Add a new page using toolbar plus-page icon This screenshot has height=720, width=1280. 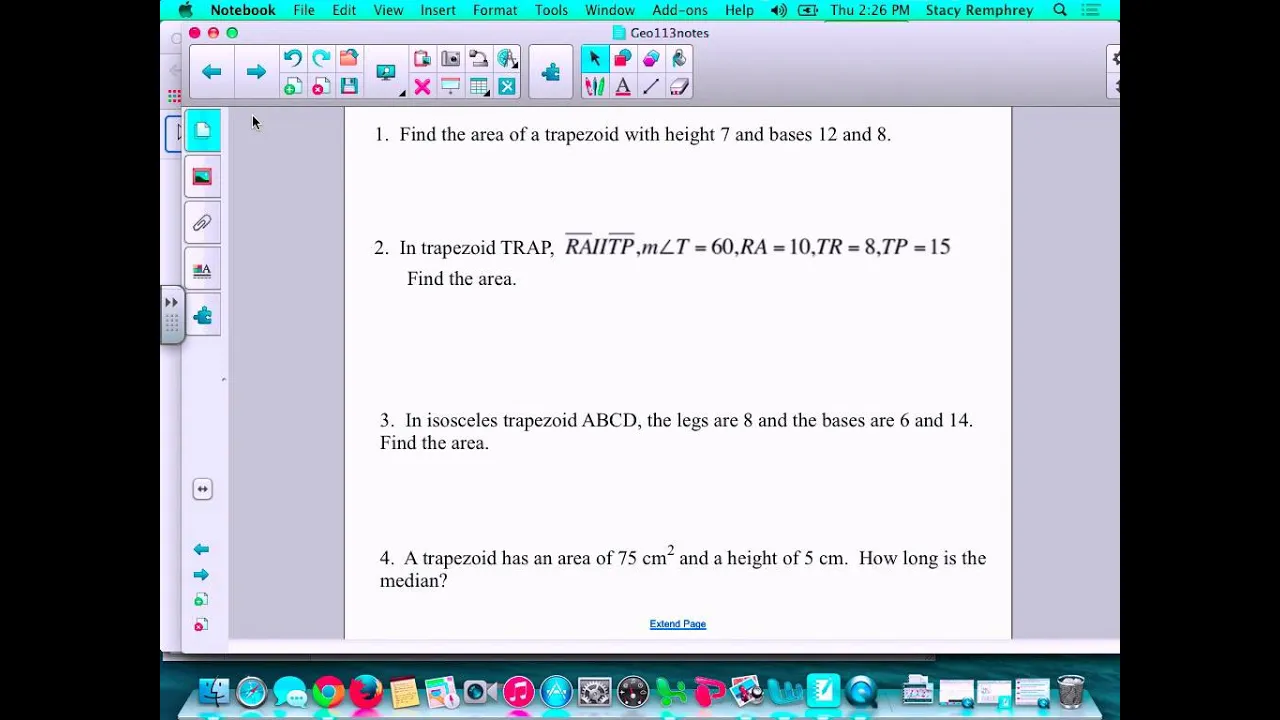click(292, 87)
